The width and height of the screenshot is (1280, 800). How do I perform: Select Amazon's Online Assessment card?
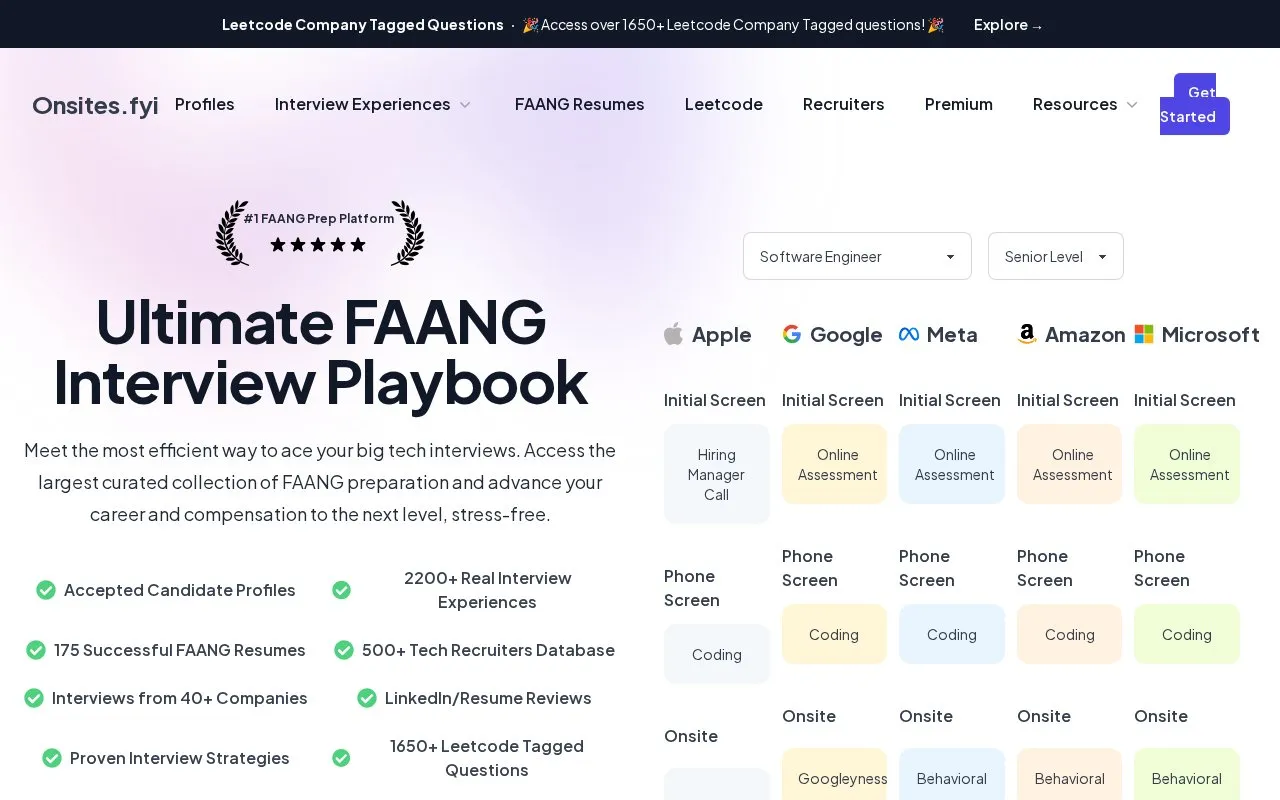pos(1070,464)
